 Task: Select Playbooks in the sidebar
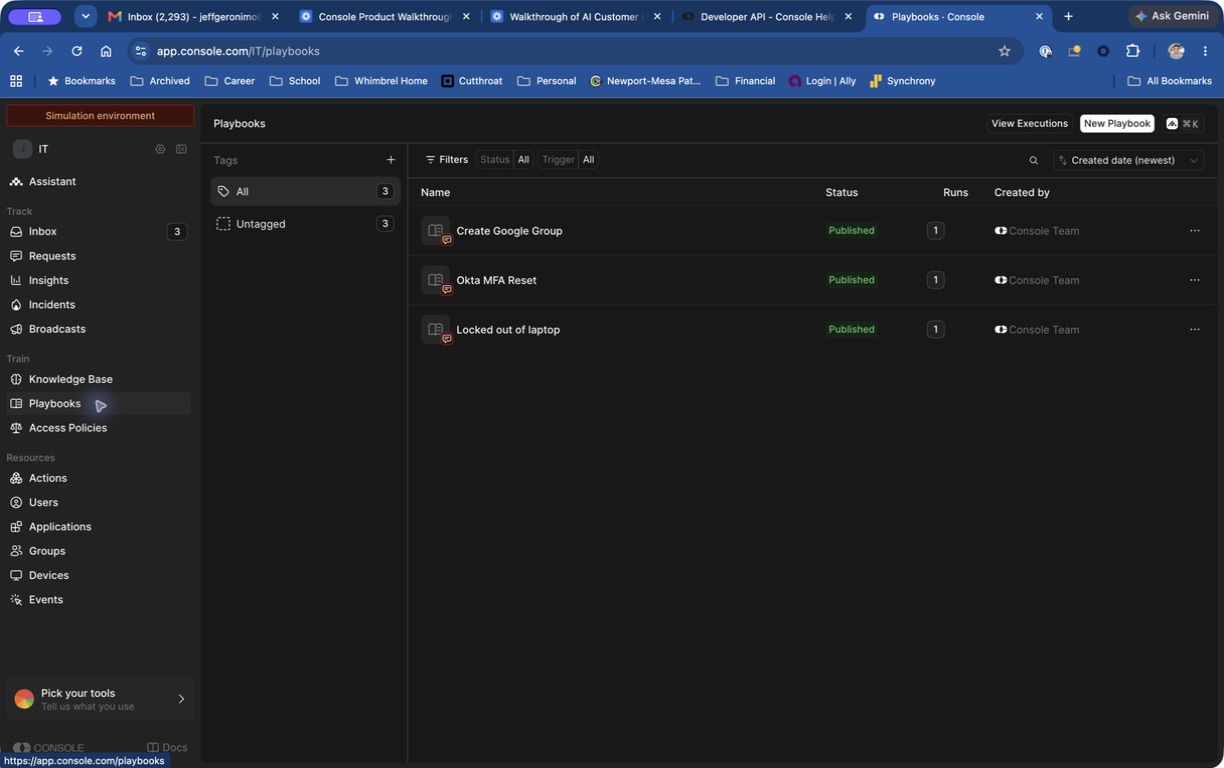point(98,403)
